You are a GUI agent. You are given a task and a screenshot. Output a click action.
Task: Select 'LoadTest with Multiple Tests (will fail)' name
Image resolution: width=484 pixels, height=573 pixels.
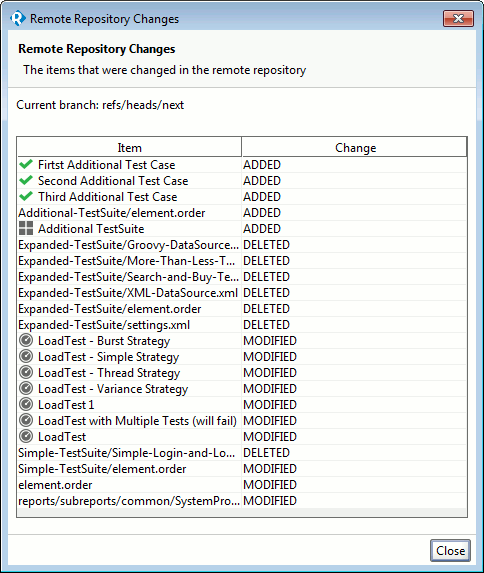[137, 421]
